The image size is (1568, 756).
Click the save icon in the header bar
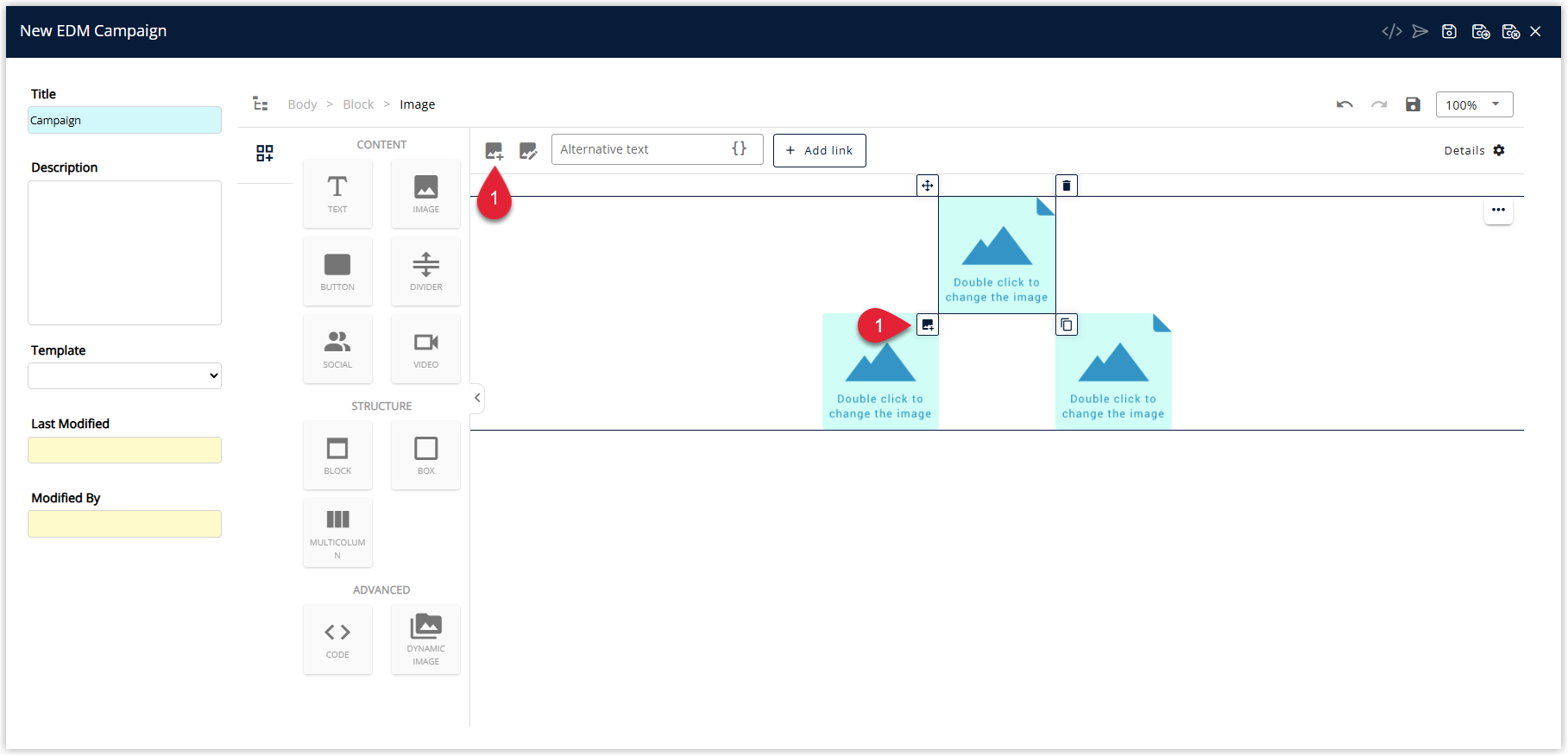pos(1449,32)
